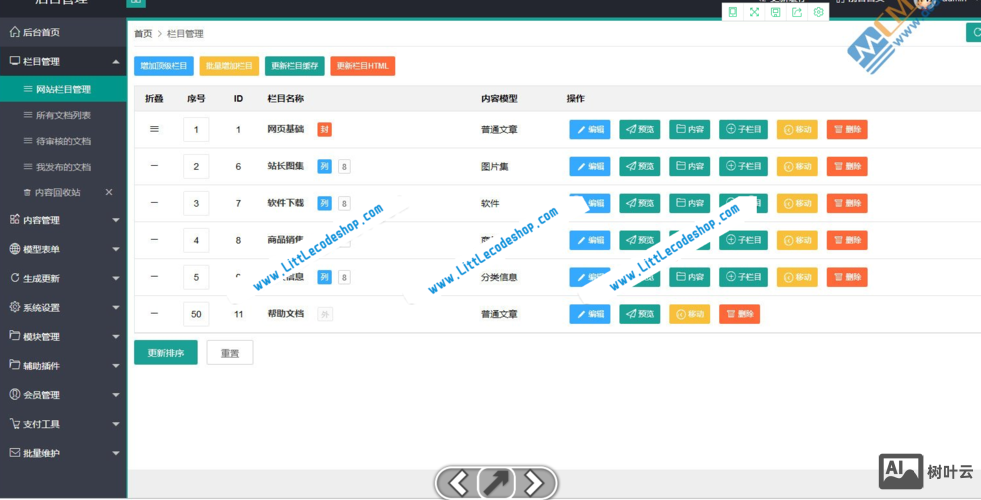Open 待审核的文档 in the sidebar

tap(63, 141)
